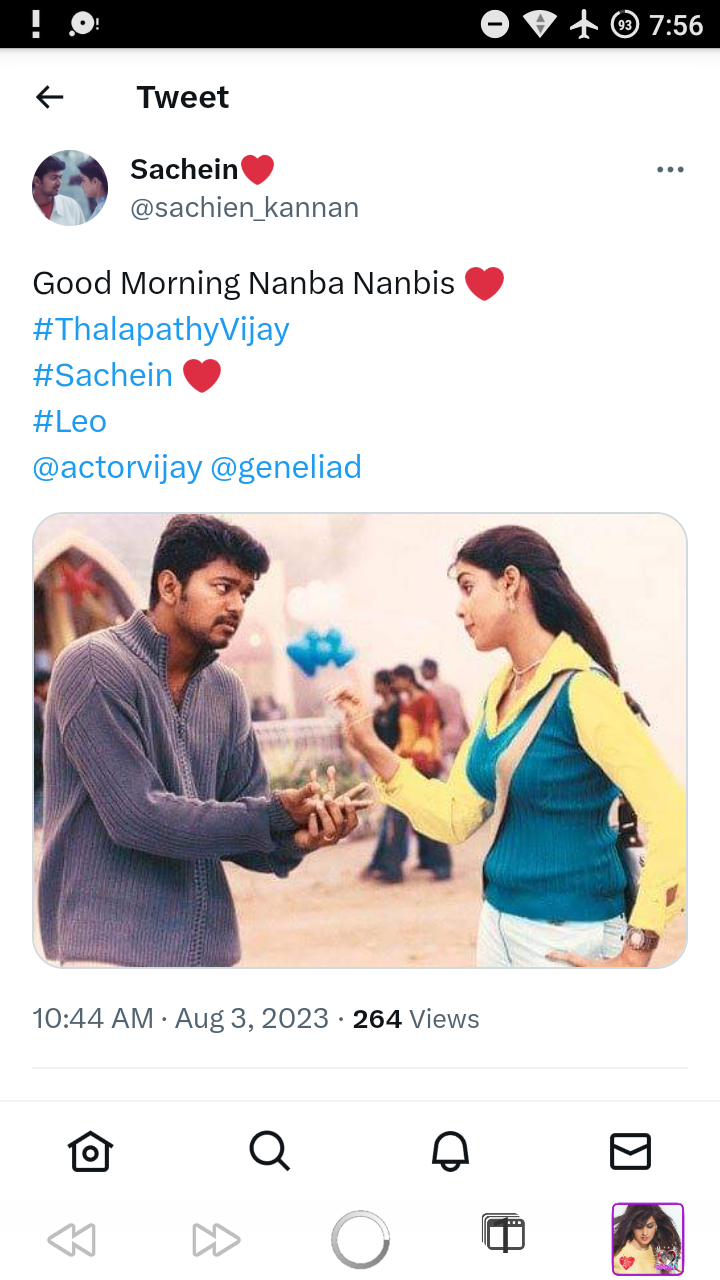Viewport: 720px width, 1280px height.
Task: Tap the browser rewind back button
Action: [71, 1240]
